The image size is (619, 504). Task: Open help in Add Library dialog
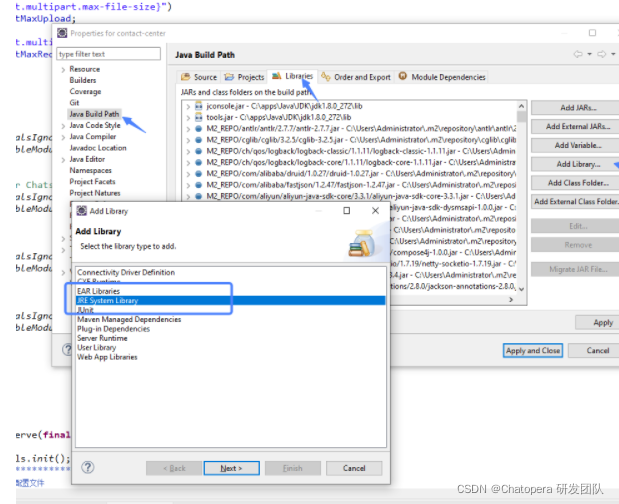[88, 467]
